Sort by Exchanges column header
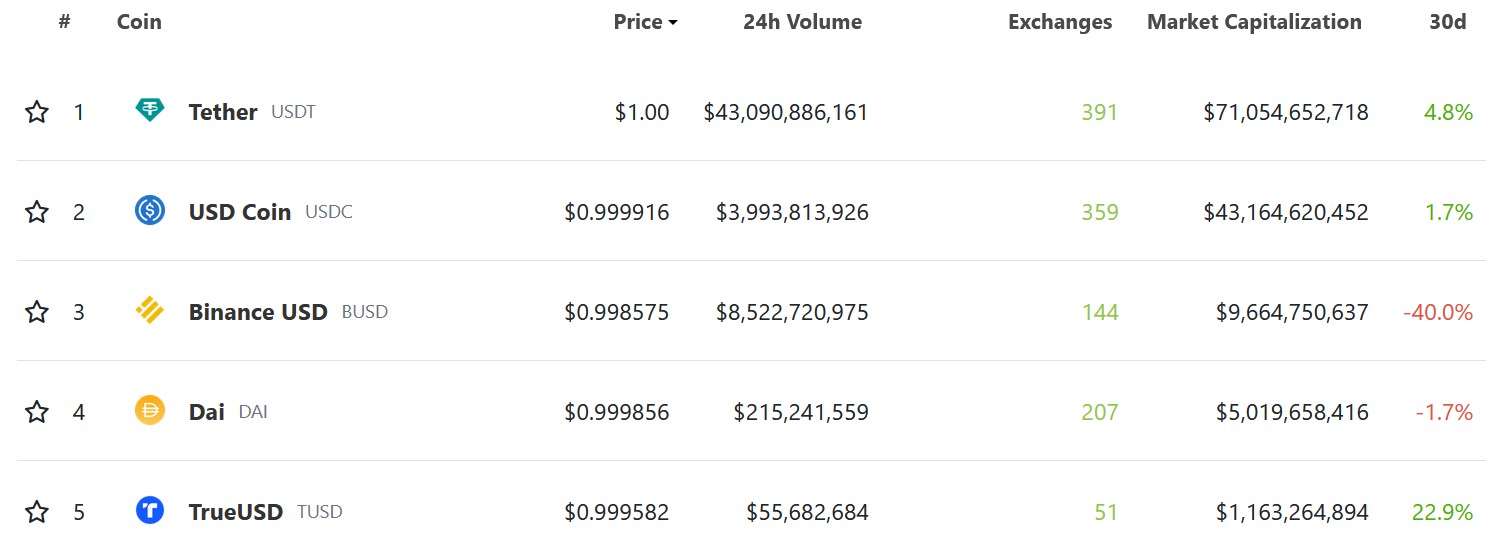Image resolution: width=1486 pixels, height=546 pixels. pyautogui.click(x=1060, y=22)
